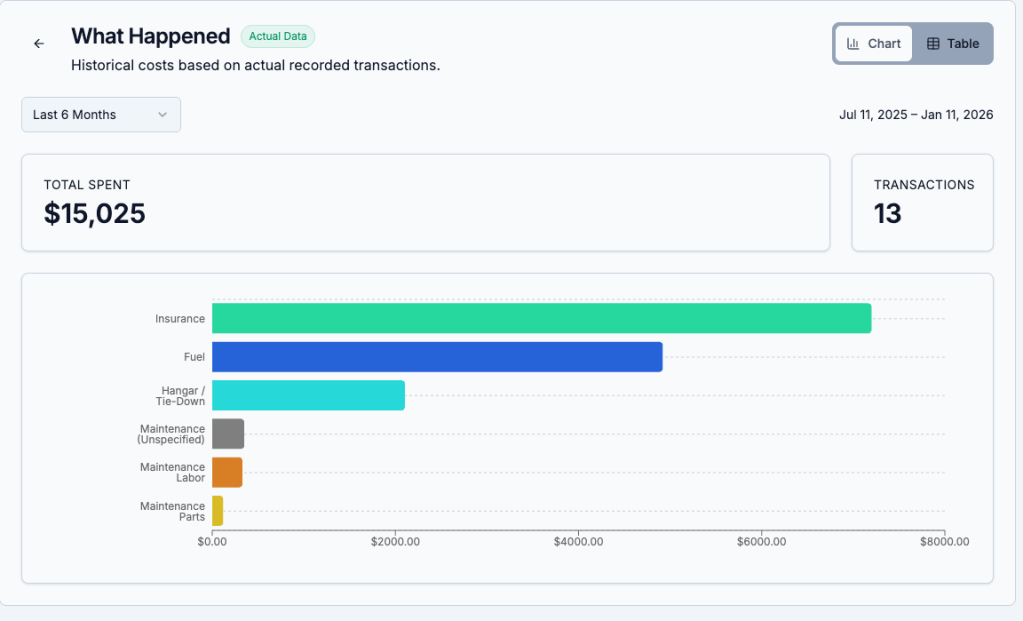Viewport: 1023px width, 621px height.
Task: Click the Actual Data badge
Action: click(277, 37)
